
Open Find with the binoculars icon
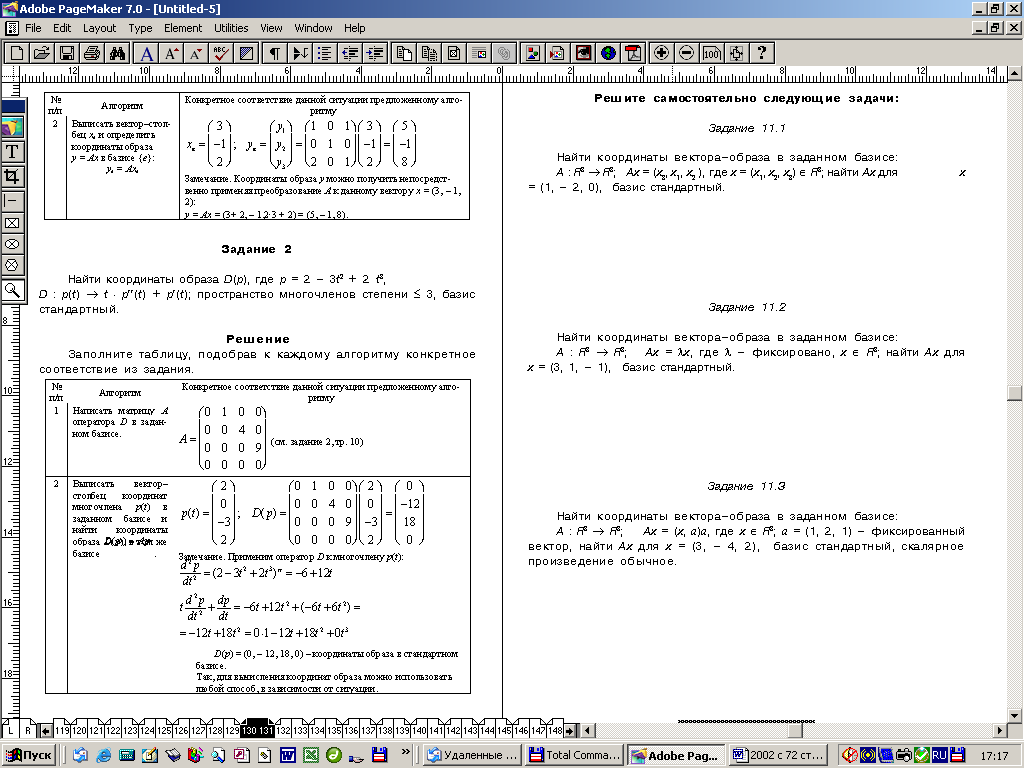coord(117,53)
